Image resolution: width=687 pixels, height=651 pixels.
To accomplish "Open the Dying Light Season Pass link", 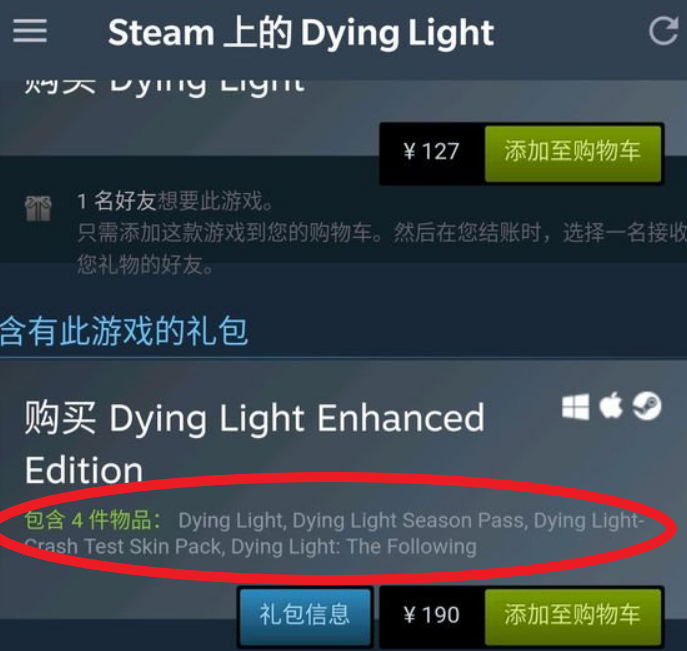I will tap(408, 521).
